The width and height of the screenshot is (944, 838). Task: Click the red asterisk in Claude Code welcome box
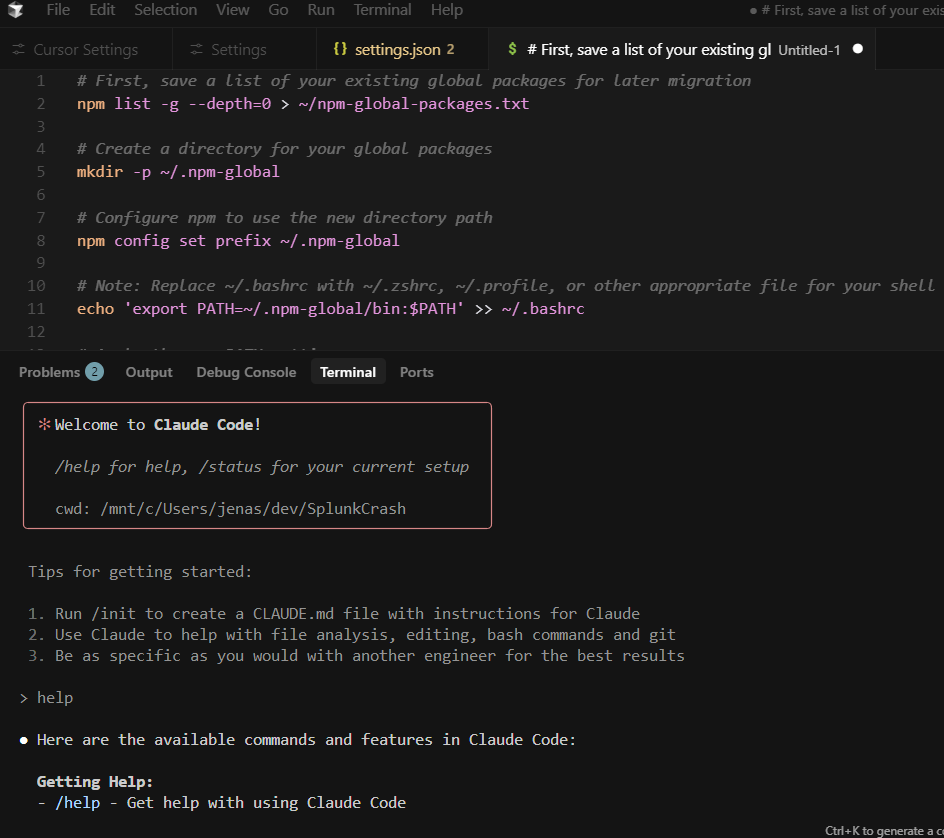(44, 424)
